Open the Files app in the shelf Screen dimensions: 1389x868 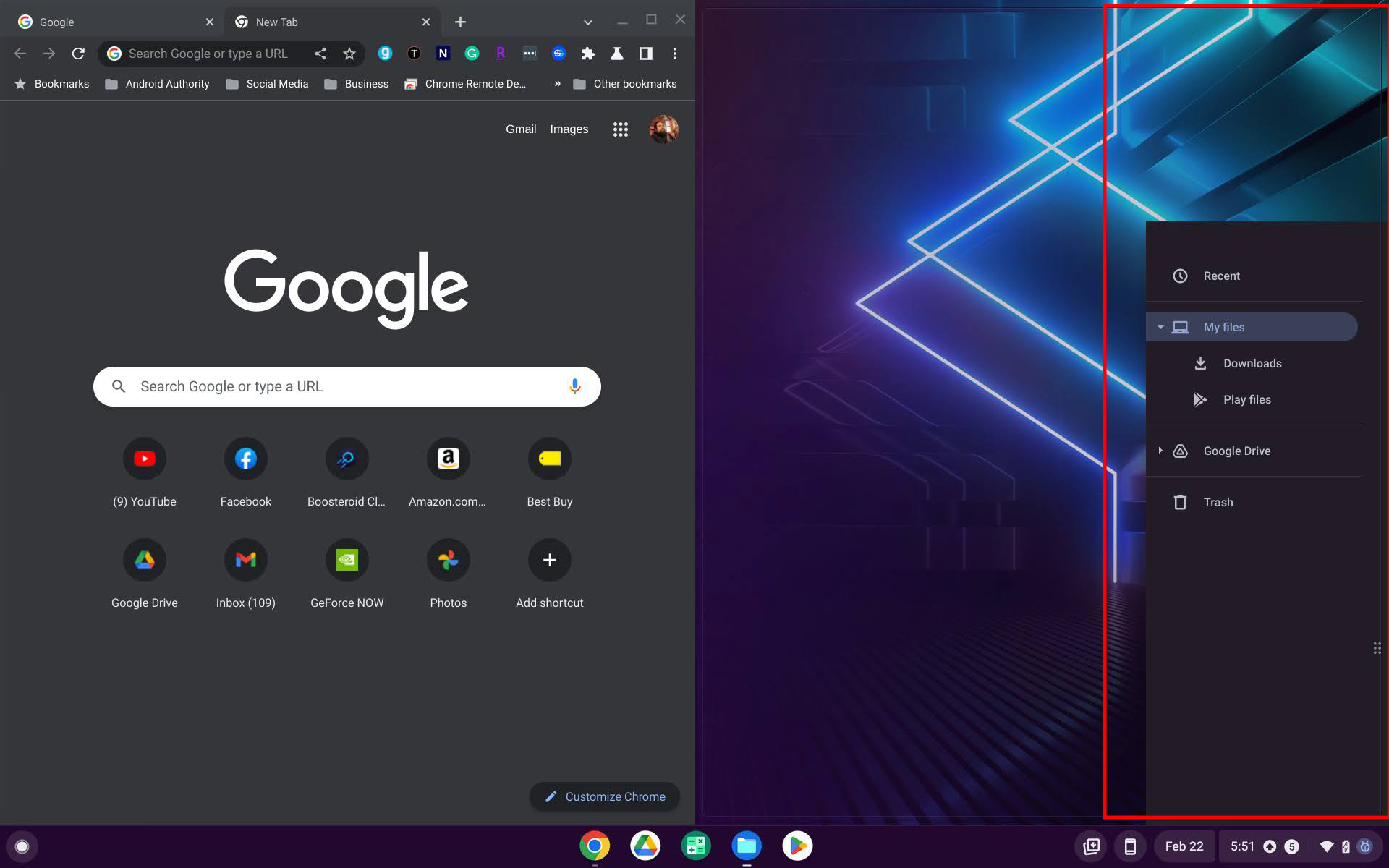click(x=746, y=846)
